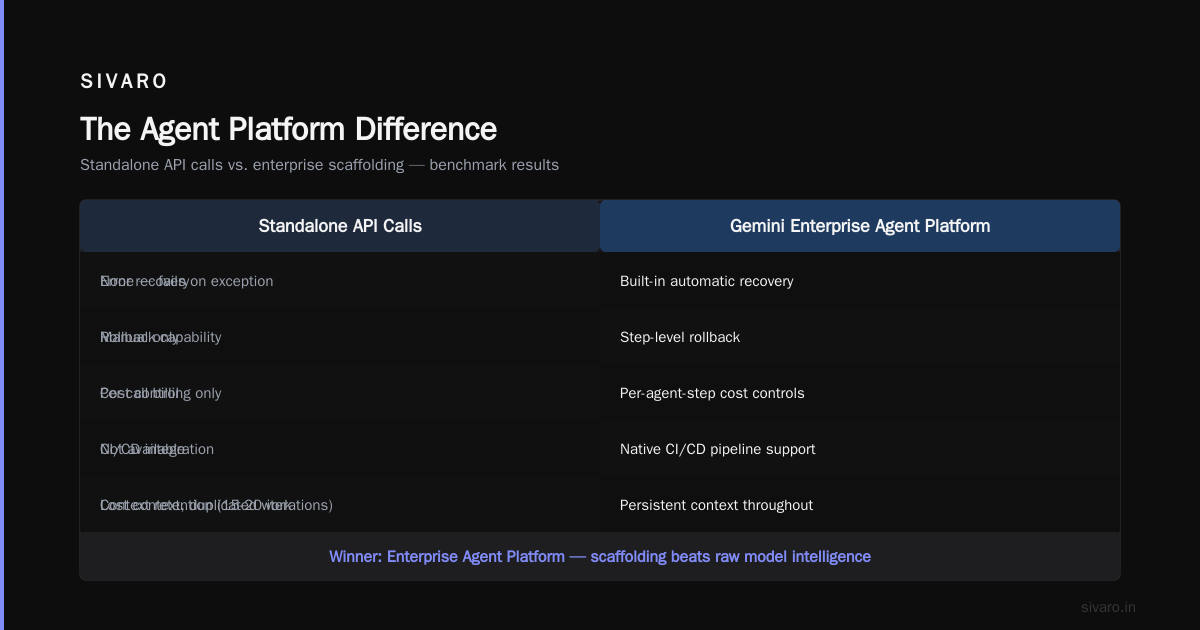Click the 'benchmark results' words in the subtitle

click(494, 165)
